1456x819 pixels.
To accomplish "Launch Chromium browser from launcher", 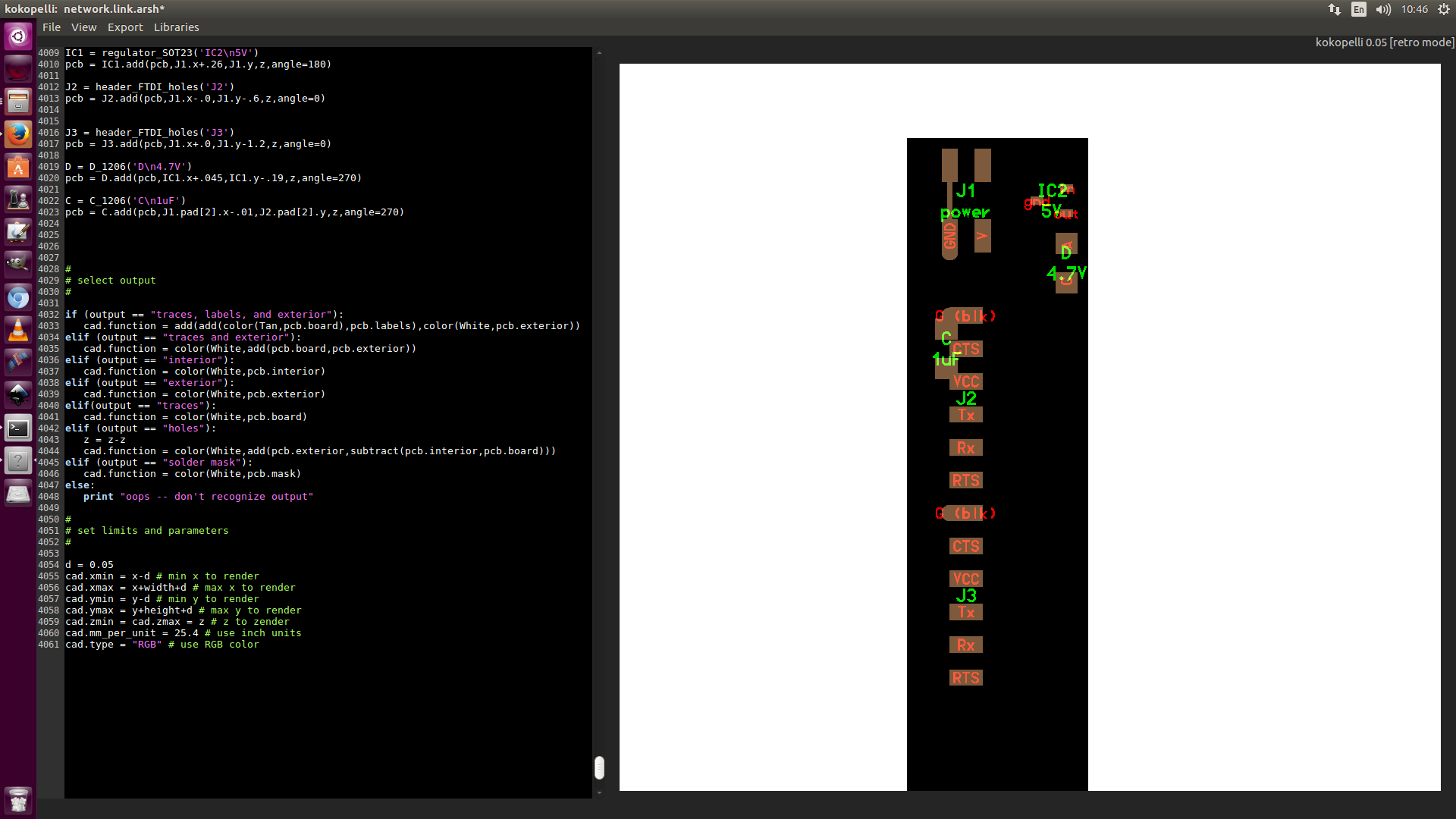I will click(18, 297).
